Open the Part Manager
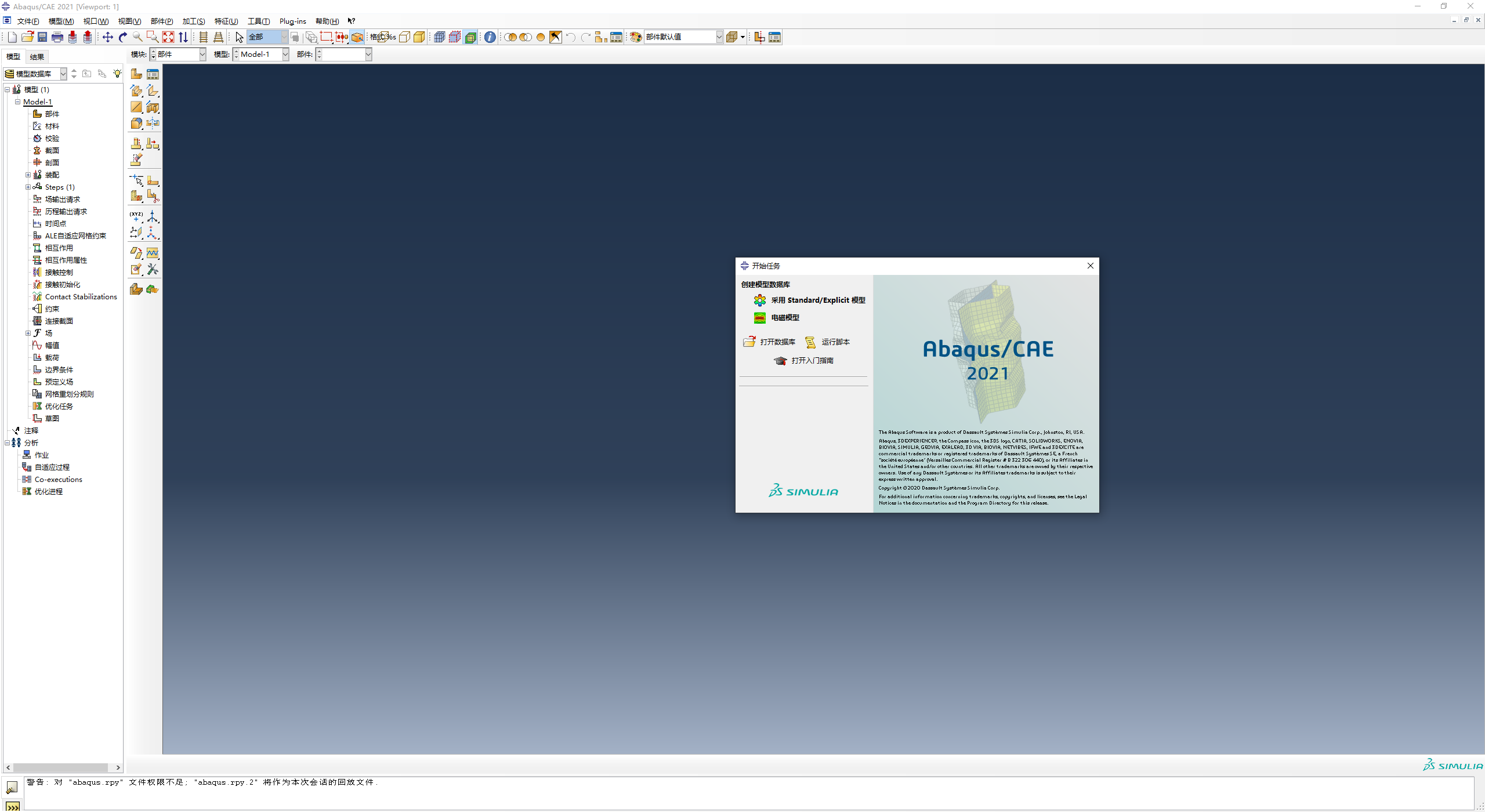The image size is (1485, 812). coord(153,74)
